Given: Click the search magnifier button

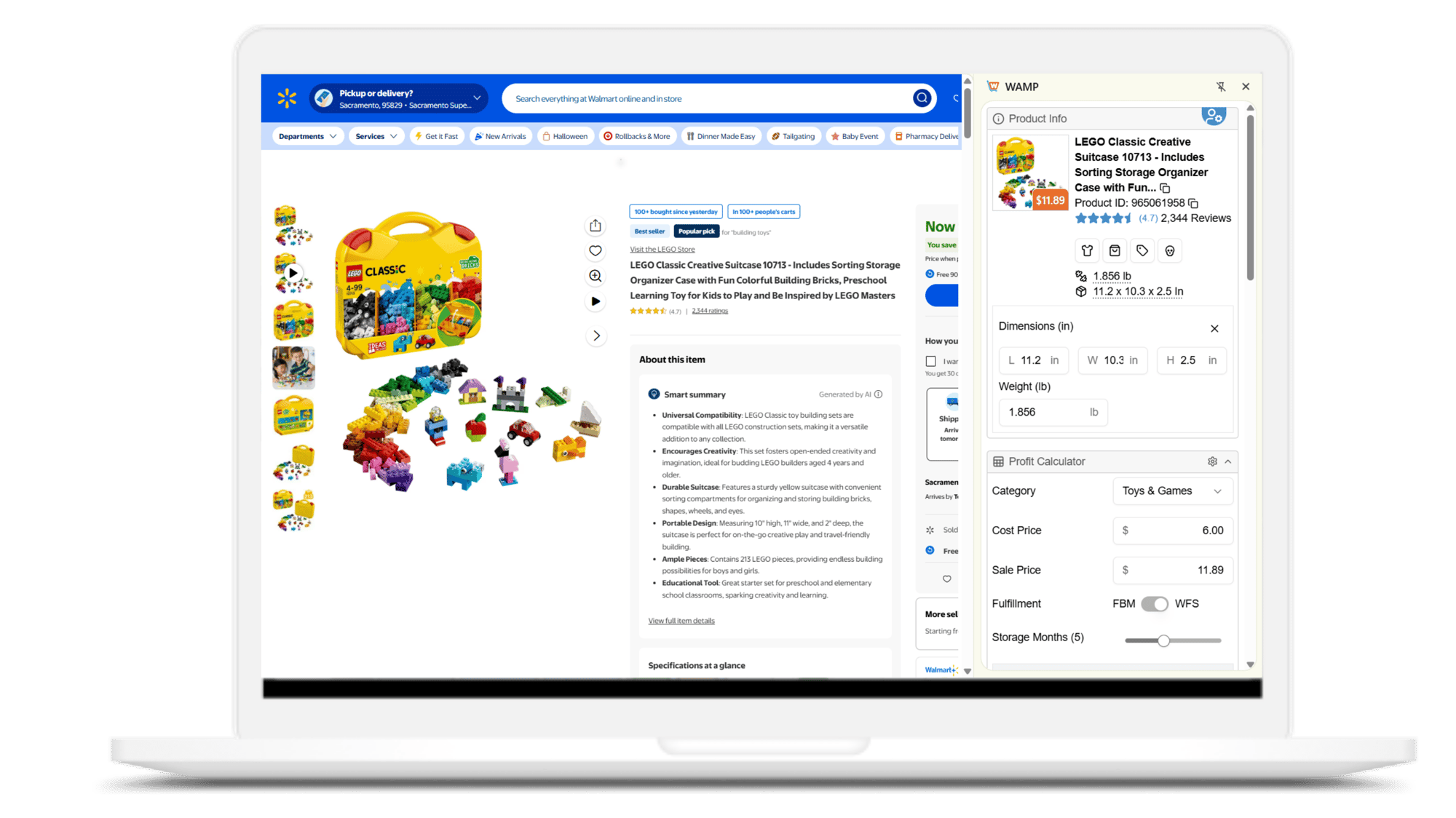Looking at the screenshot, I should coord(922,98).
